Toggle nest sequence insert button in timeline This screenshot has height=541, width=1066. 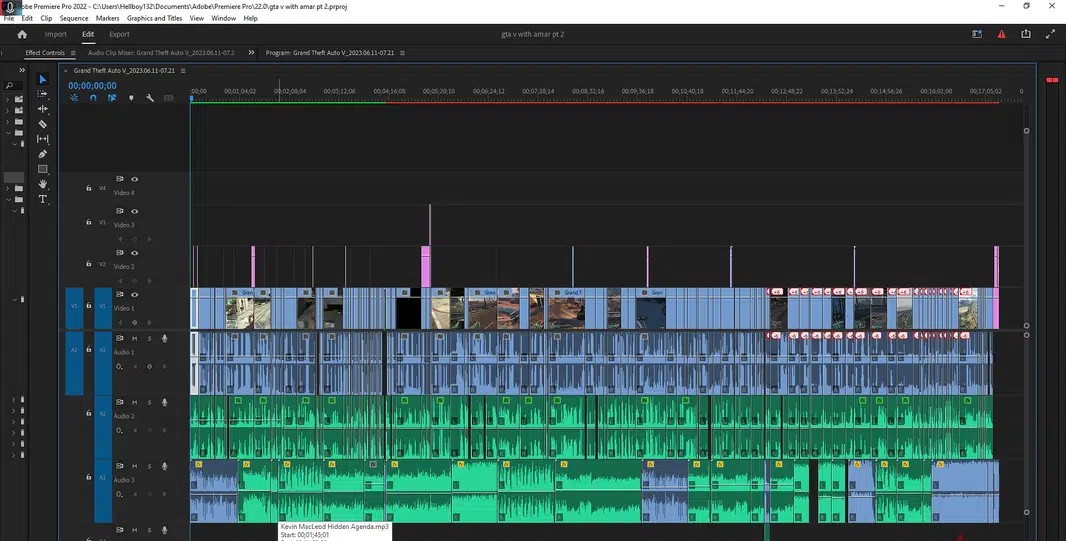(x=74, y=98)
